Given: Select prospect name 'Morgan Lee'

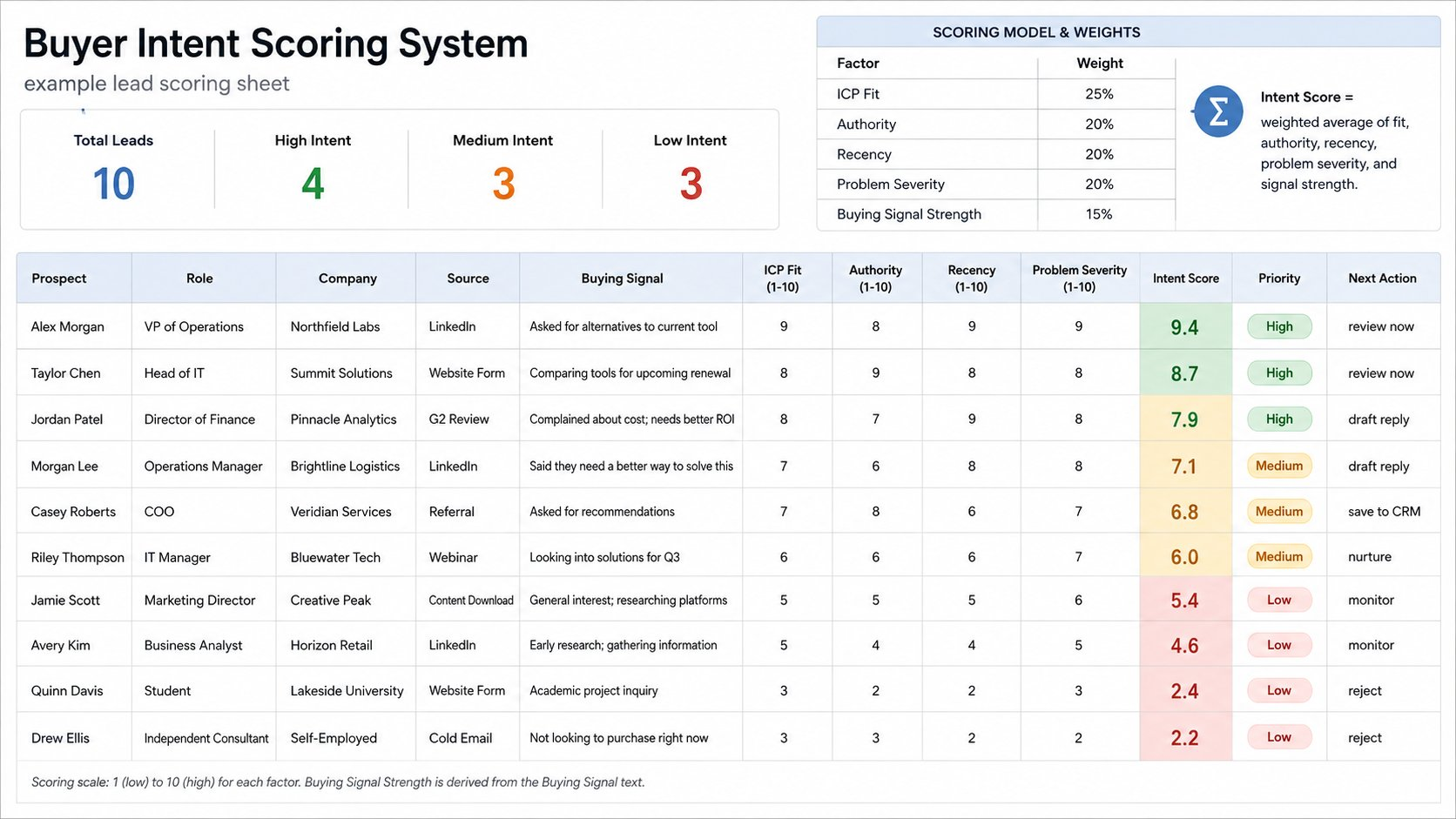Looking at the screenshot, I should coord(64,466).
